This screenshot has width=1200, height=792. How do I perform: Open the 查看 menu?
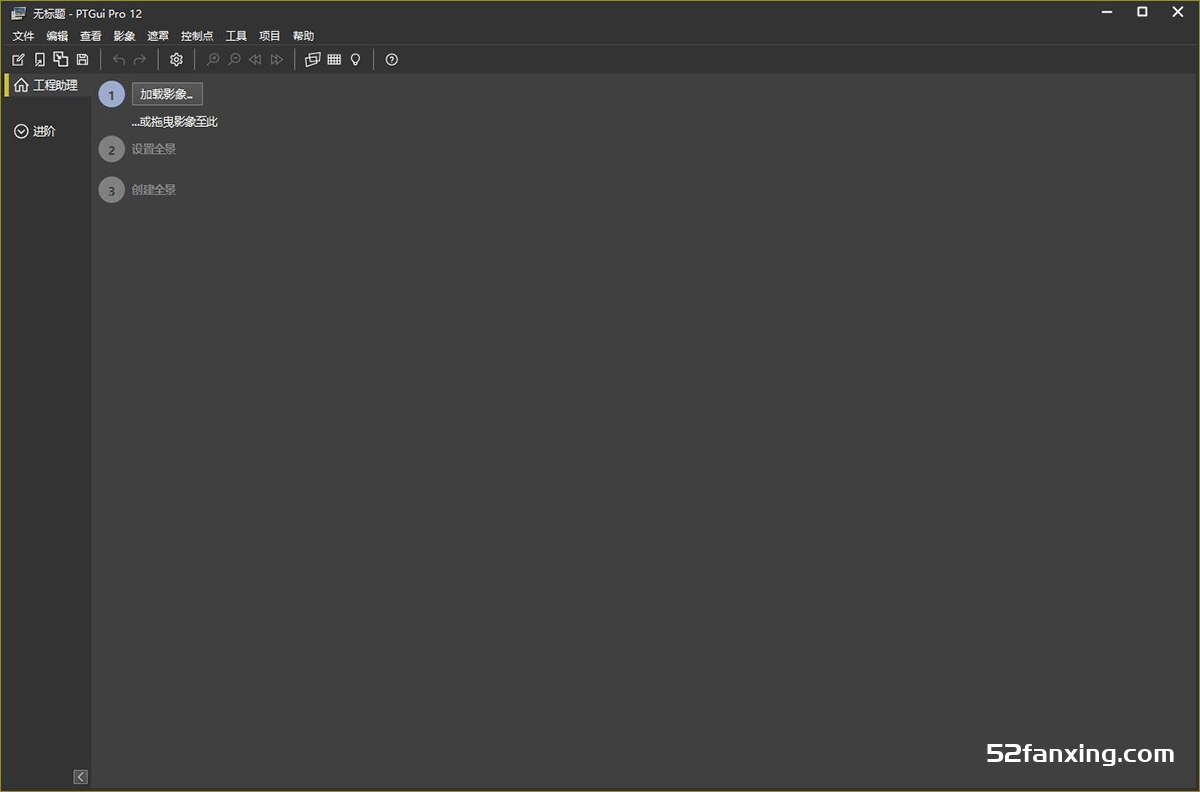pos(91,36)
